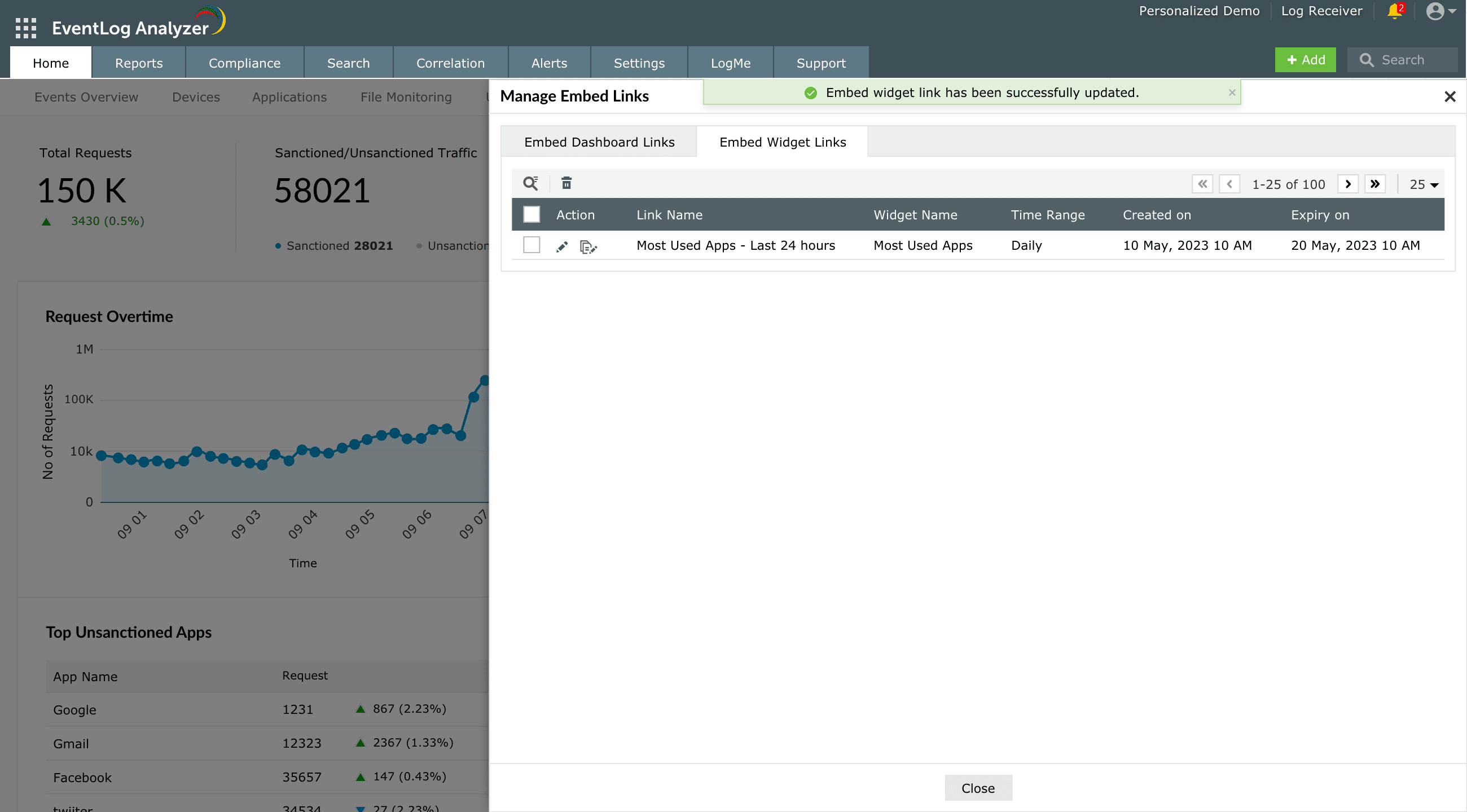Go to next page of links
This screenshot has width=1467, height=812.
(x=1347, y=184)
